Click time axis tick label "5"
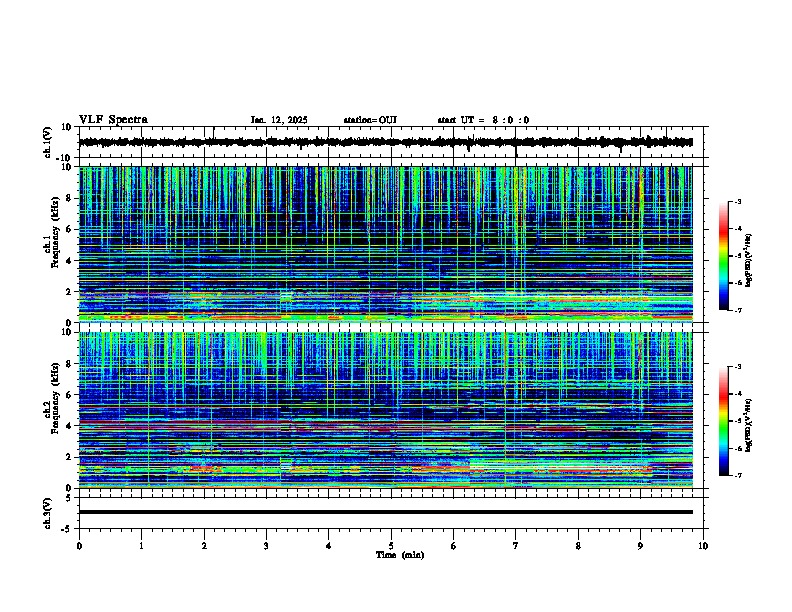 click(x=391, y=546)
